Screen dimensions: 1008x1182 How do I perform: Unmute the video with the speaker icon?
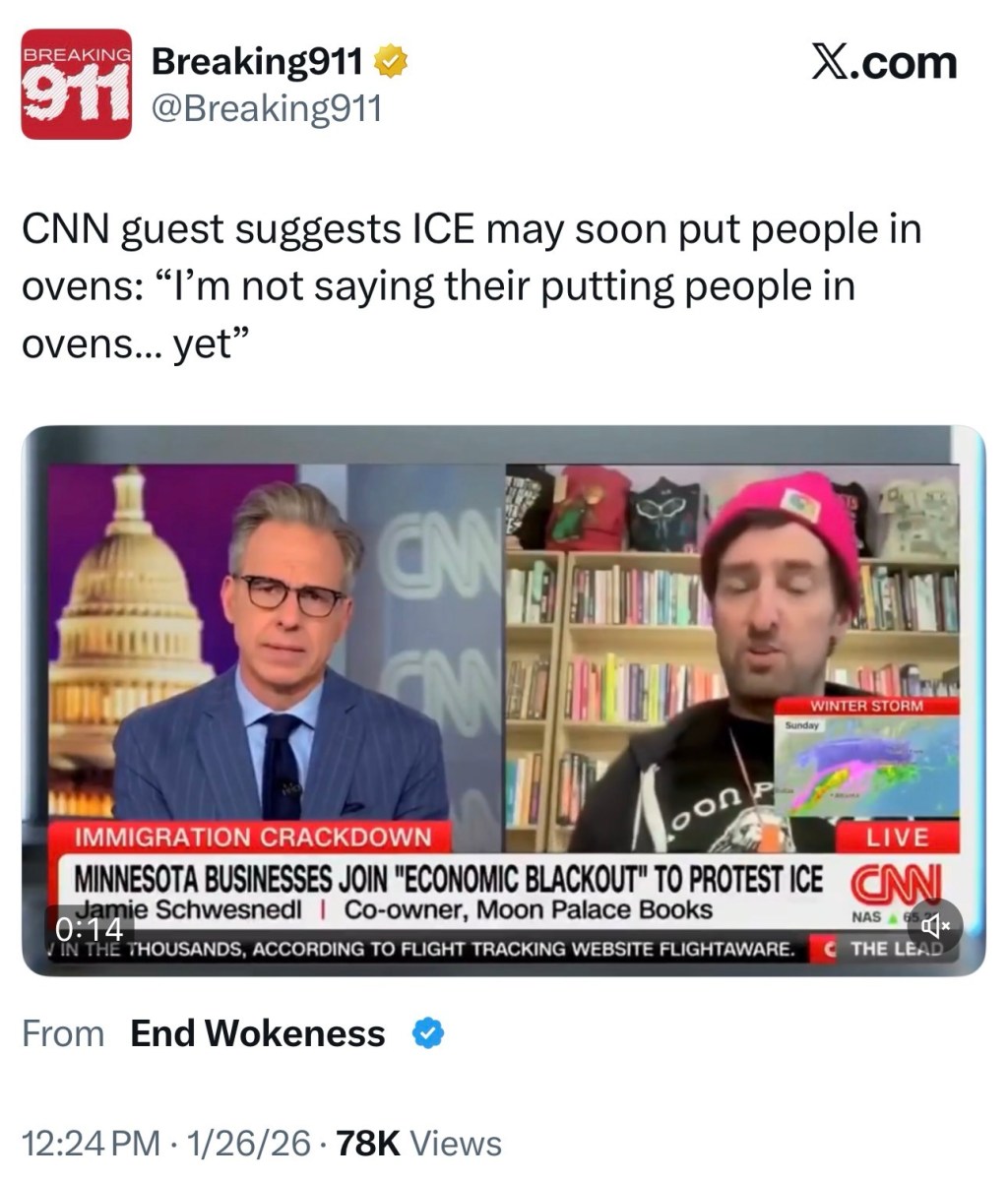[x=934, y=925]
